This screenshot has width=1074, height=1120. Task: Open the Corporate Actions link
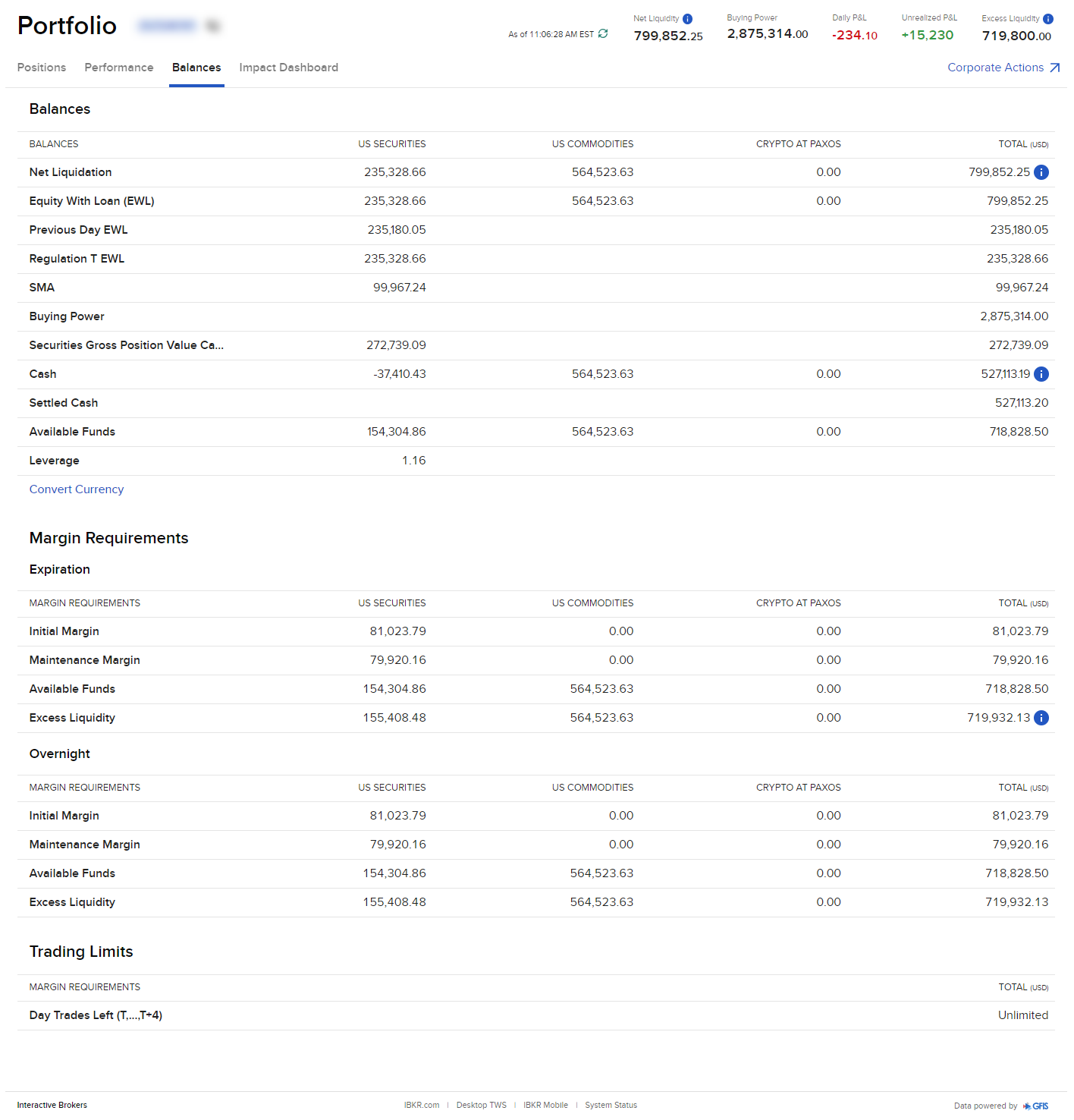[1003, 68]
